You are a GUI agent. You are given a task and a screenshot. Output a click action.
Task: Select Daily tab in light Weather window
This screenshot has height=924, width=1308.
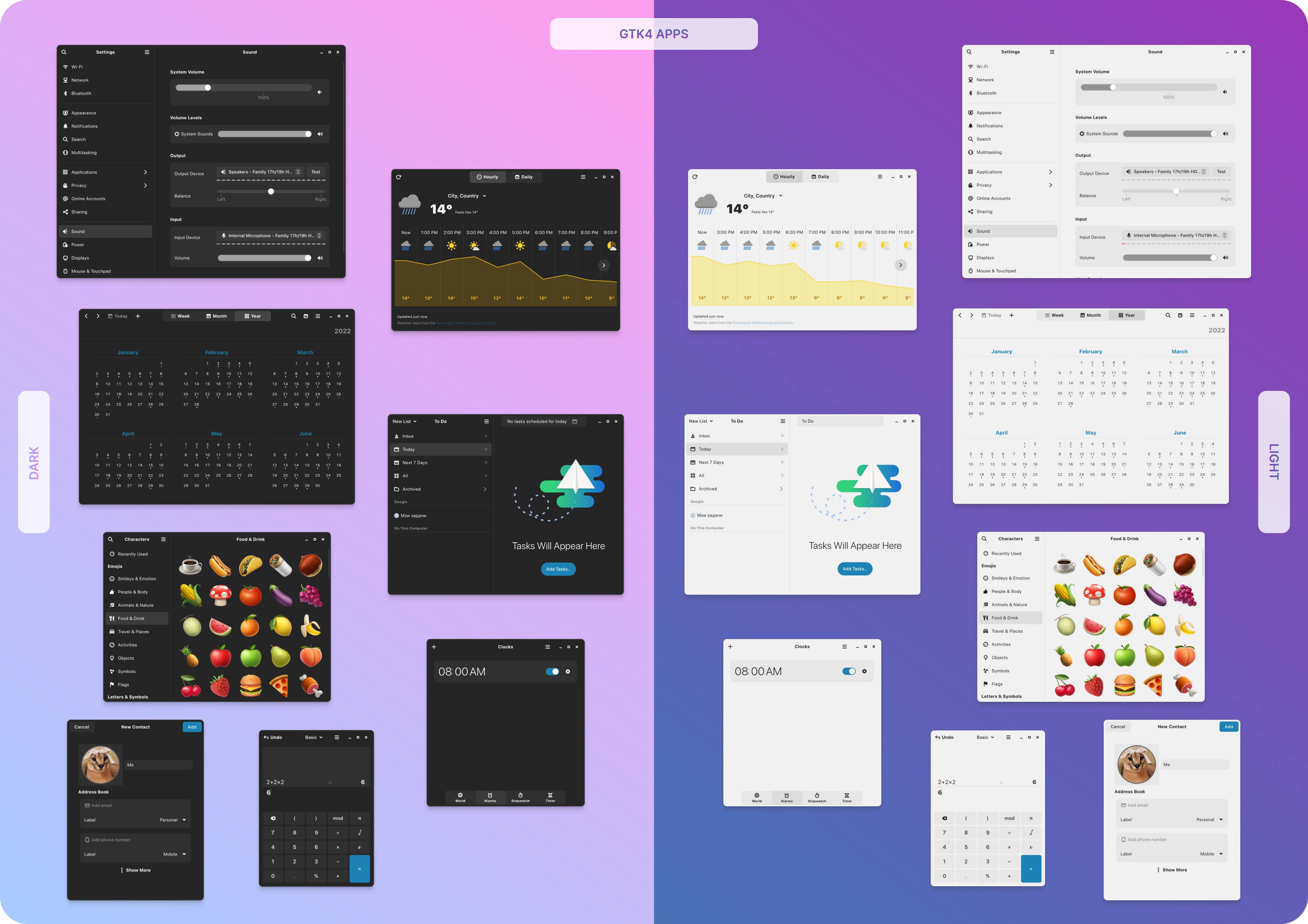pyautogui.click(x=820, y=176)
